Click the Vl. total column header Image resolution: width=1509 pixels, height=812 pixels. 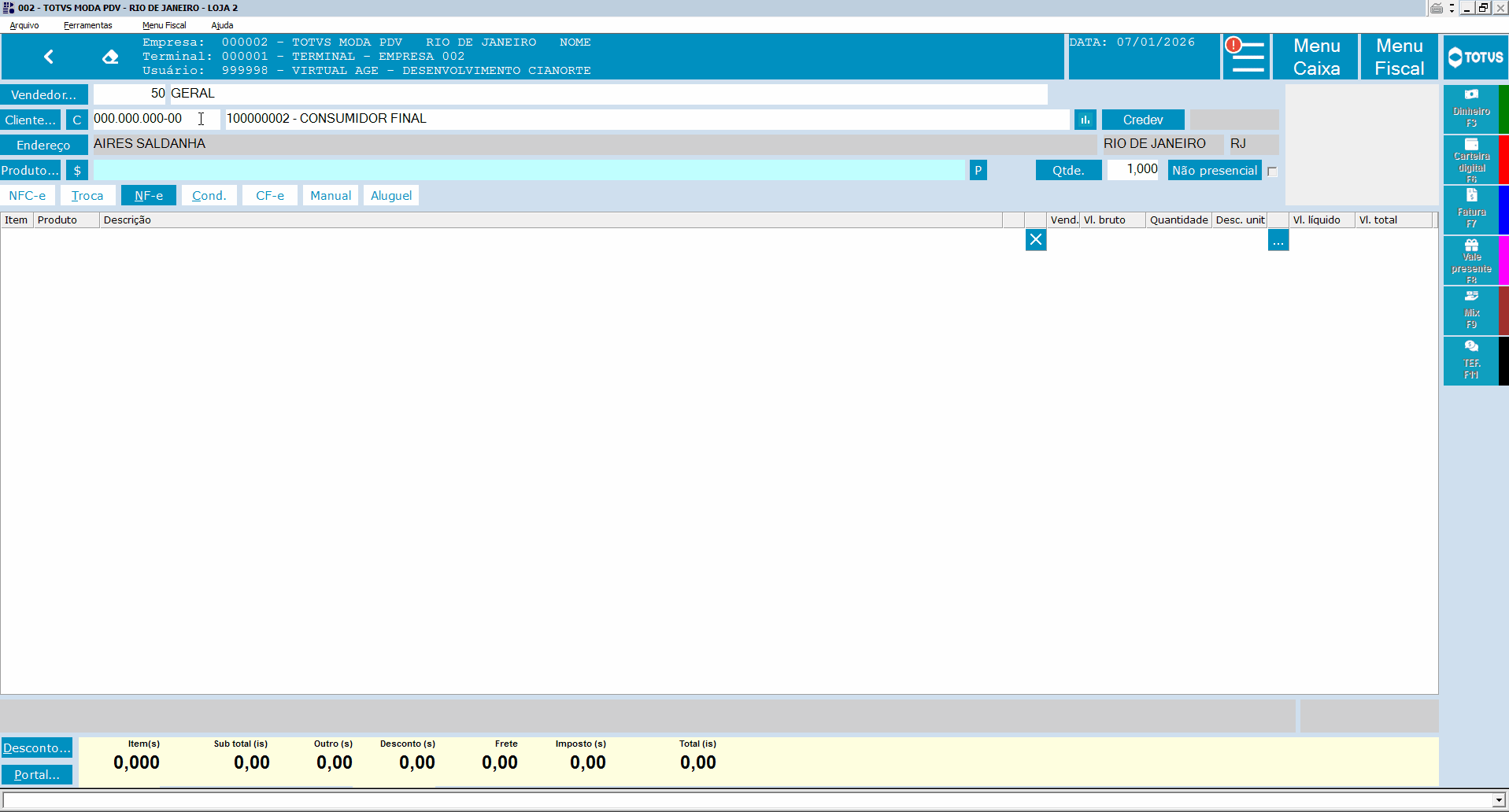pyautogui.click(x=1394, y=220)
